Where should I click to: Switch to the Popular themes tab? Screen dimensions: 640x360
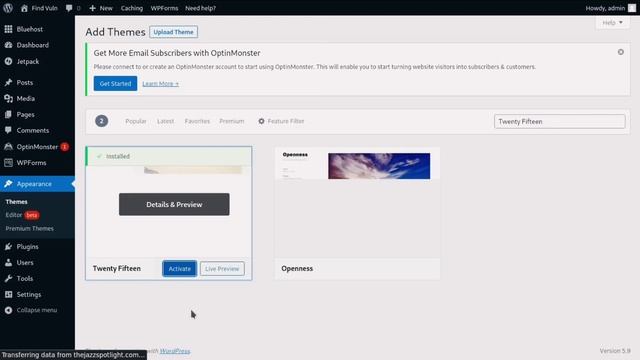point(136,121)
